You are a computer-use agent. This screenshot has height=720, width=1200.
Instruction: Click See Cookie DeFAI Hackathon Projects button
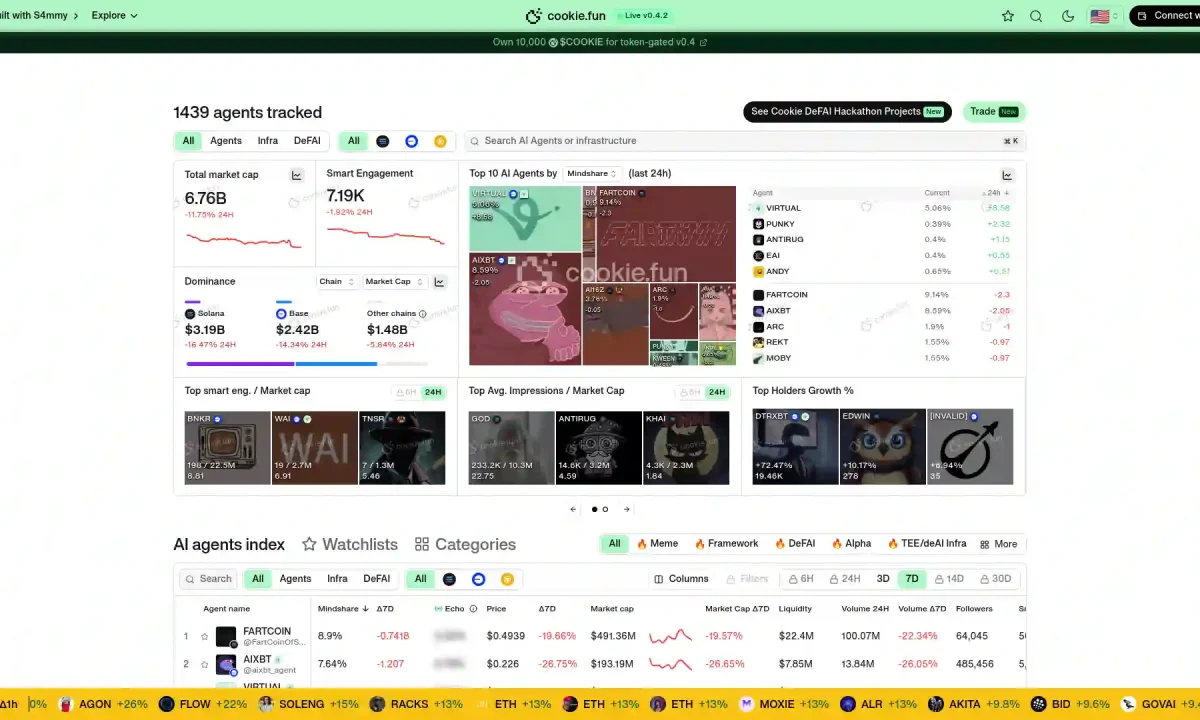847,112
